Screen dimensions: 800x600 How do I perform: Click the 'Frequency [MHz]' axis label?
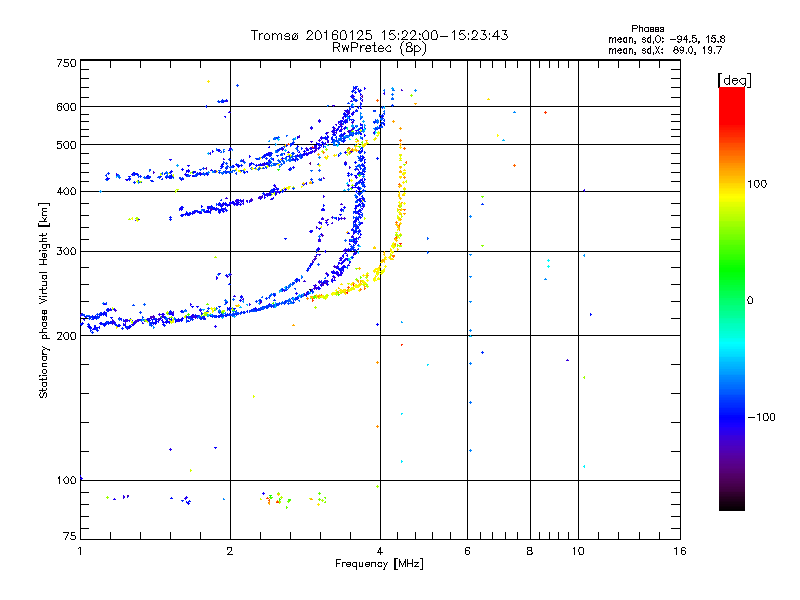click(x=379, y=564)
